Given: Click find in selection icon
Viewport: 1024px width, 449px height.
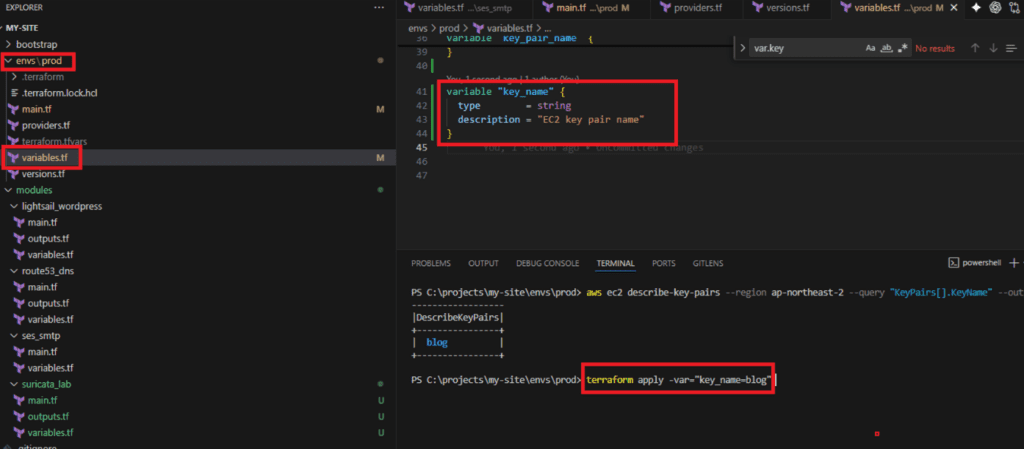Looking at the screenshot, I should point(1011,48).
